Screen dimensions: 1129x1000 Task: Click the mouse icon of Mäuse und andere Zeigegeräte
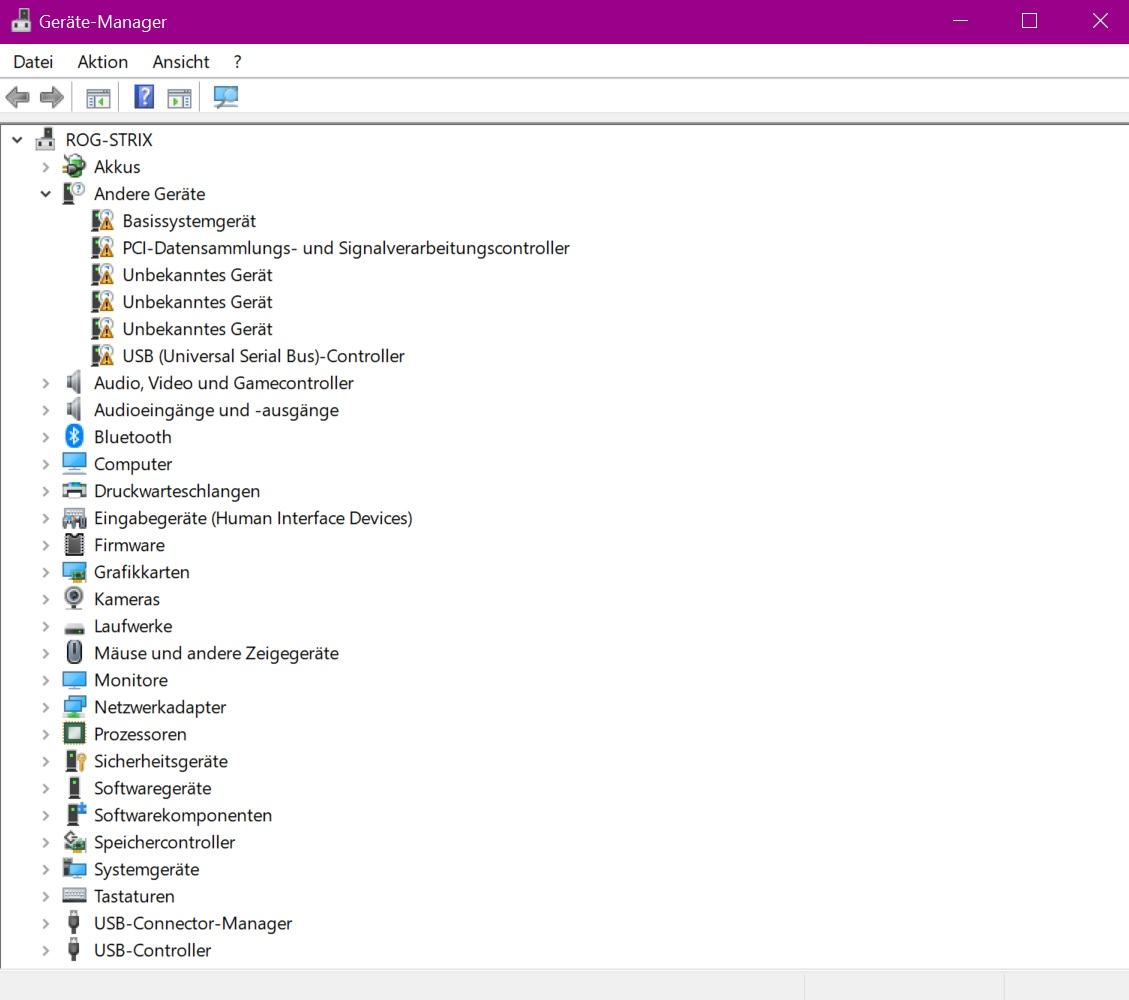pos(73,652)
